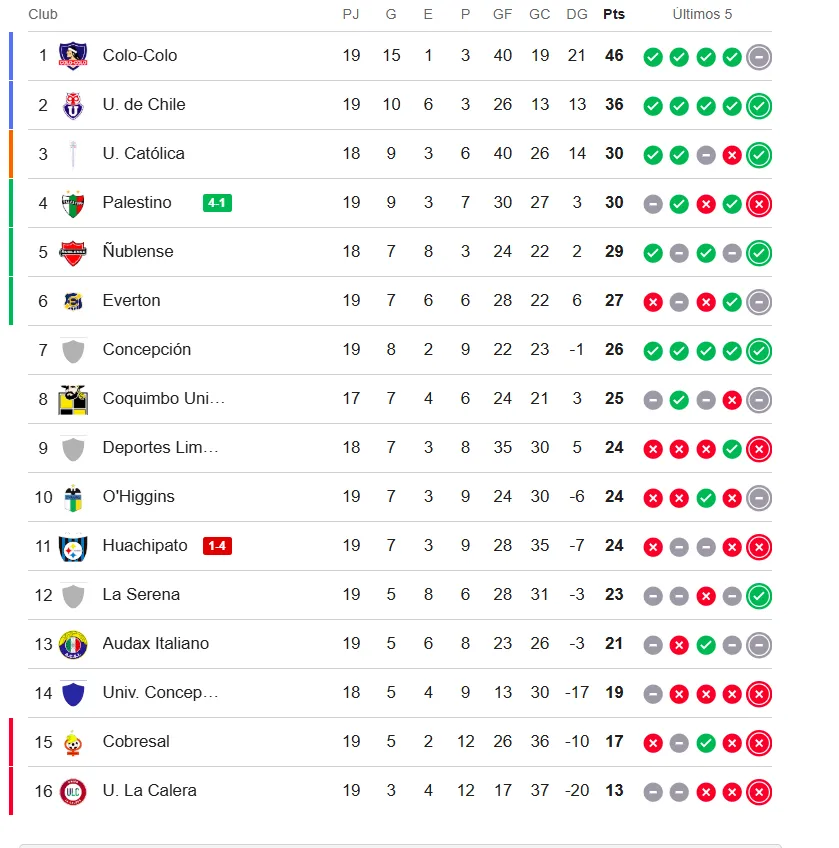The width and height of the screenshot is (839, 848).
Task: Open the U. Católica team link
Action: [x=143, y=154]
